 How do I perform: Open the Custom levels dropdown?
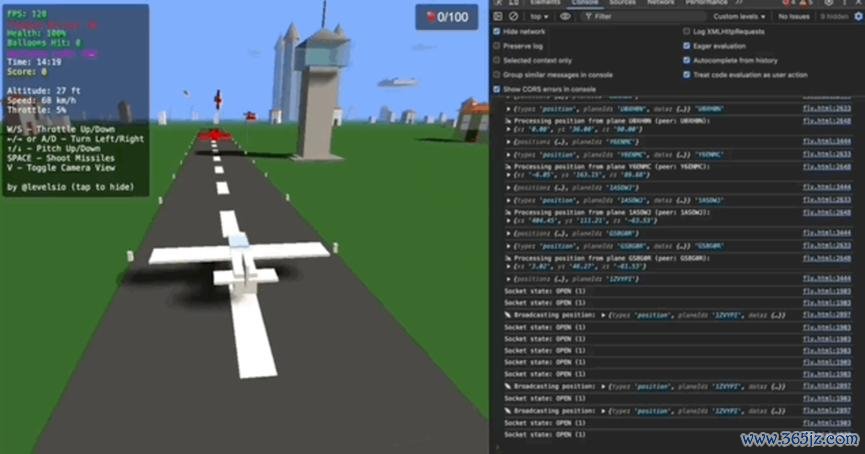click(739, 17)
